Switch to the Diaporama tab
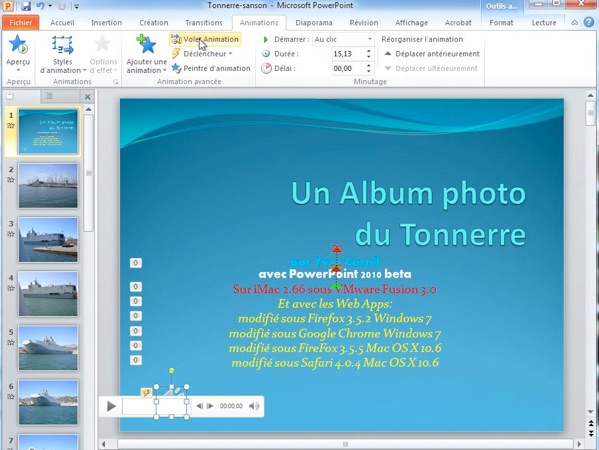Viewport: 599px width, 450px height. (314, 23)
